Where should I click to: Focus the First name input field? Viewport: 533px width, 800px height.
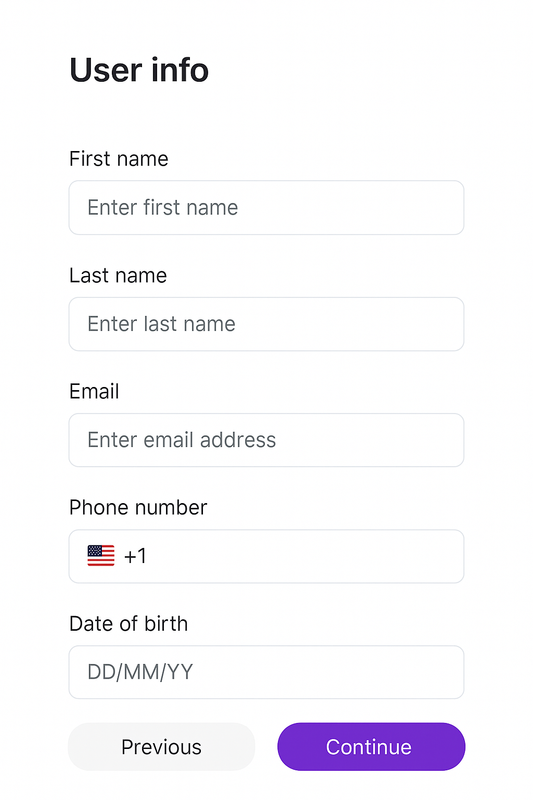coord(266,208)
